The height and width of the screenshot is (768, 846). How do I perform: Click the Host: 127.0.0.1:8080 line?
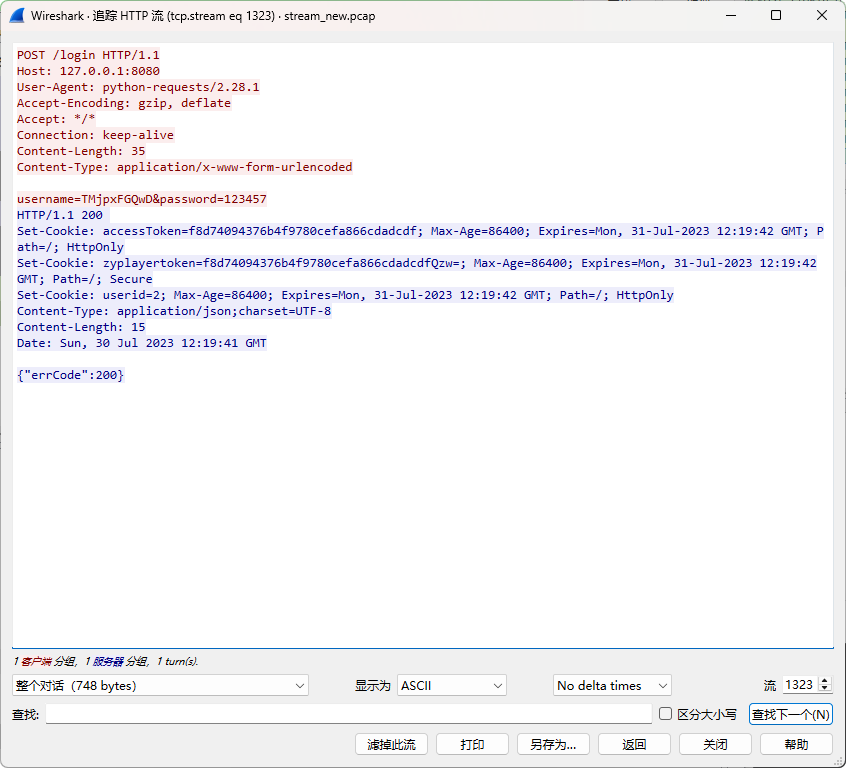88,71
